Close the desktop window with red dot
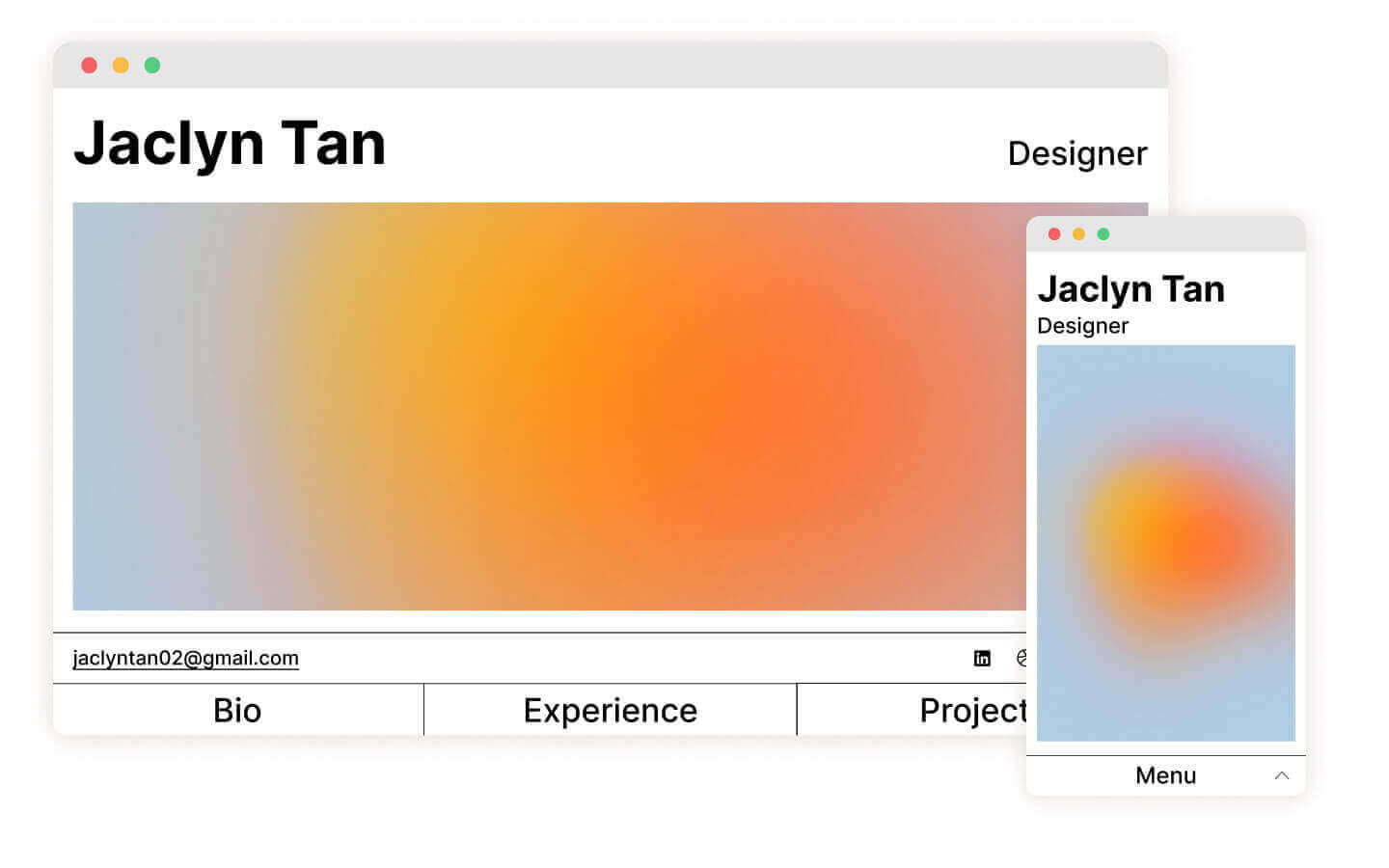Viewport: 1389px width, 868px height. (x=89, y=66)
